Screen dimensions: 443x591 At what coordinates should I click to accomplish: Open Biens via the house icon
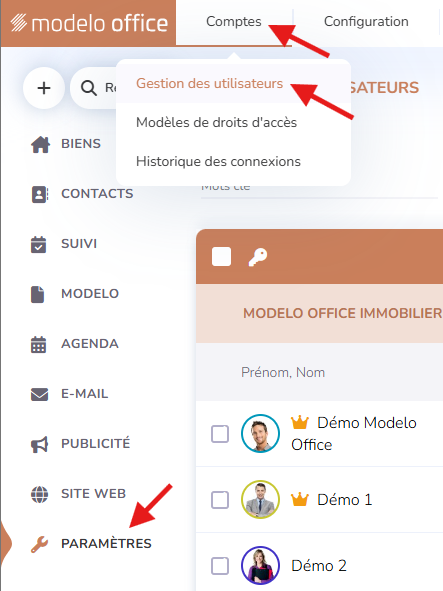40,144
